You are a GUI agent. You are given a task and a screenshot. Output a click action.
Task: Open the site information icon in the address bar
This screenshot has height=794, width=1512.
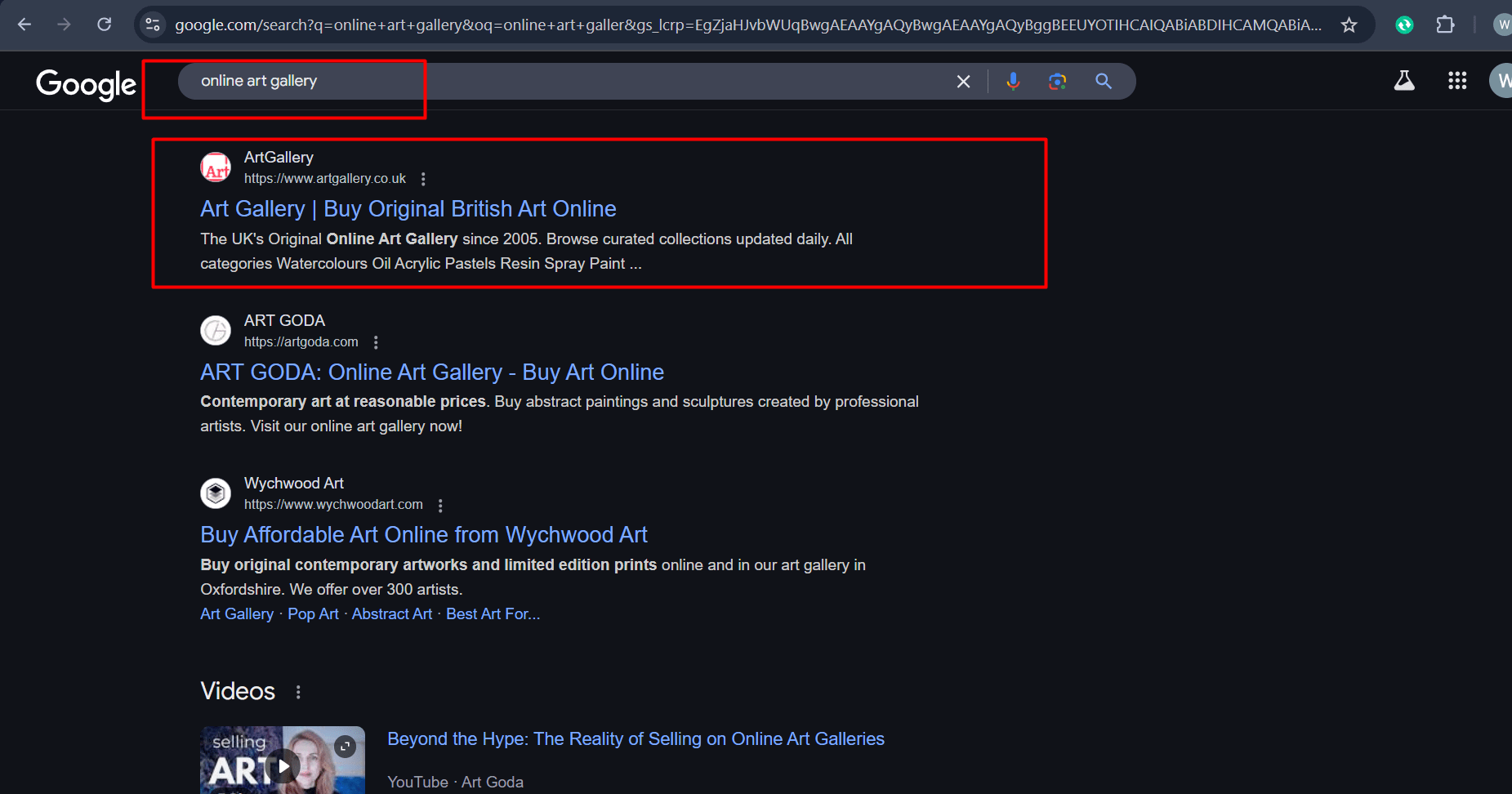(x=153, y=25)
